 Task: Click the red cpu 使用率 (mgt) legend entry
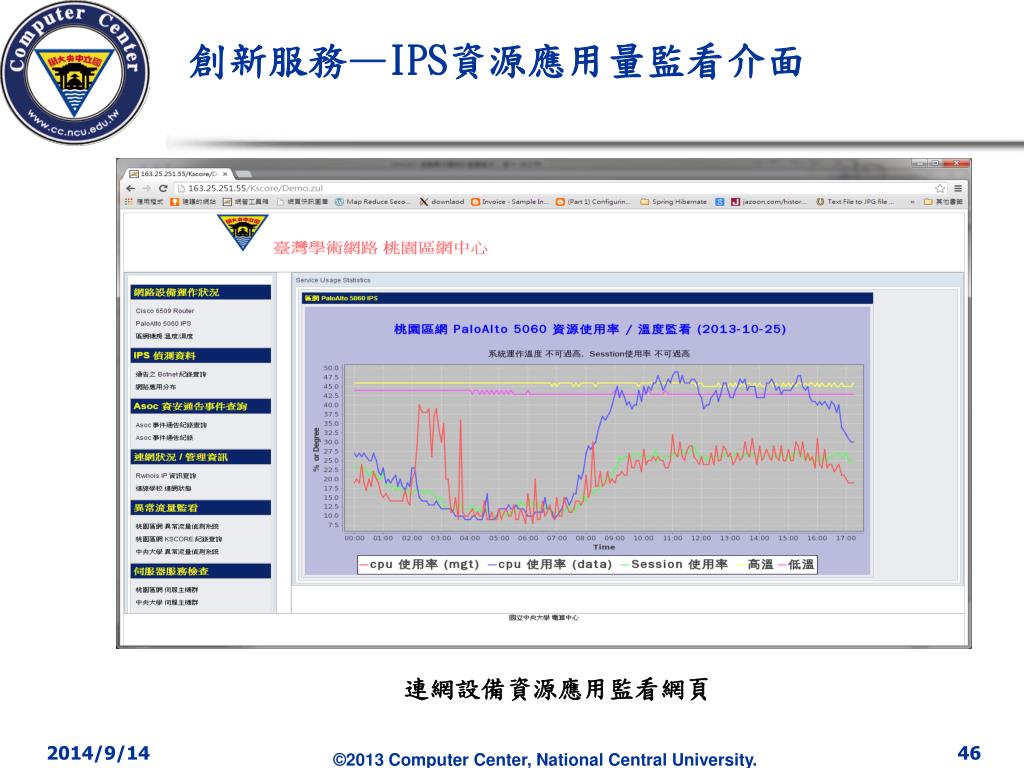pyautogui.click(x=419, y=564)
